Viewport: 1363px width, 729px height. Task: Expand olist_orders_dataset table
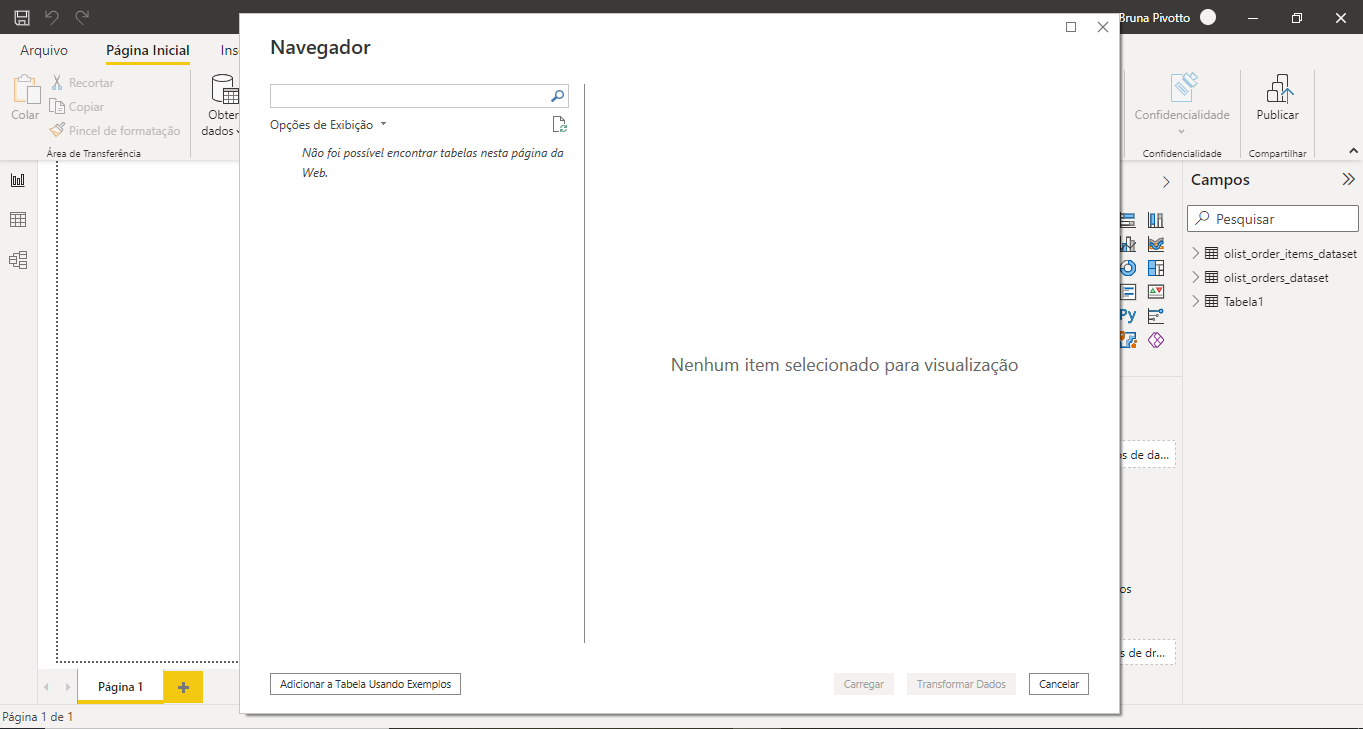(x=1195, y=278)
